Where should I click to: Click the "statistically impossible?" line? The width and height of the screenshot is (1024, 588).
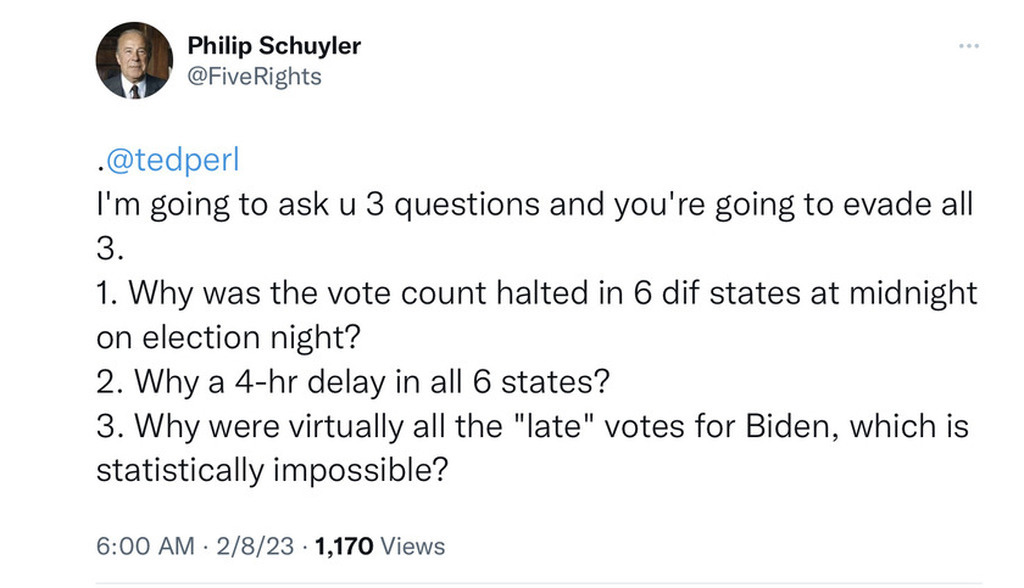270,470
